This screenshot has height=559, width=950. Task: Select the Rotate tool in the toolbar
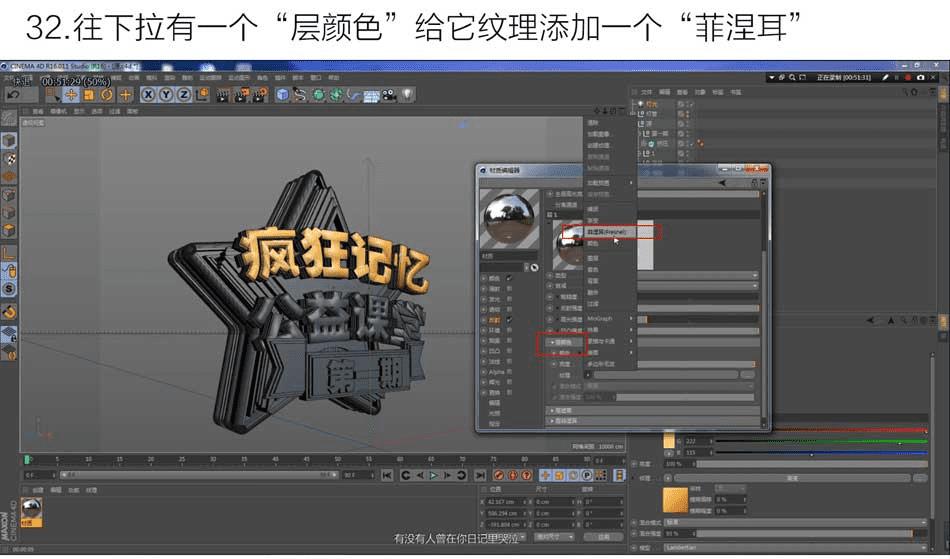107,94
